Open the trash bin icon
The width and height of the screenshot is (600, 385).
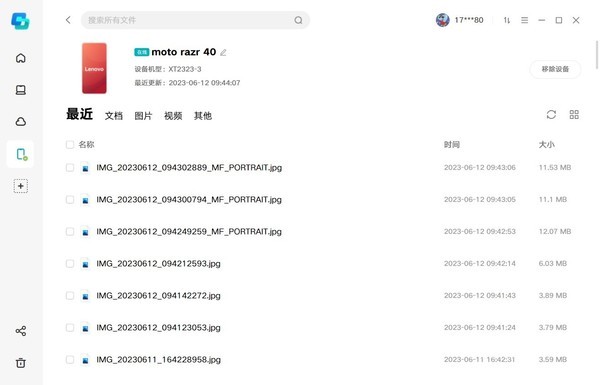pyautogui.click(x=21, y=363)
